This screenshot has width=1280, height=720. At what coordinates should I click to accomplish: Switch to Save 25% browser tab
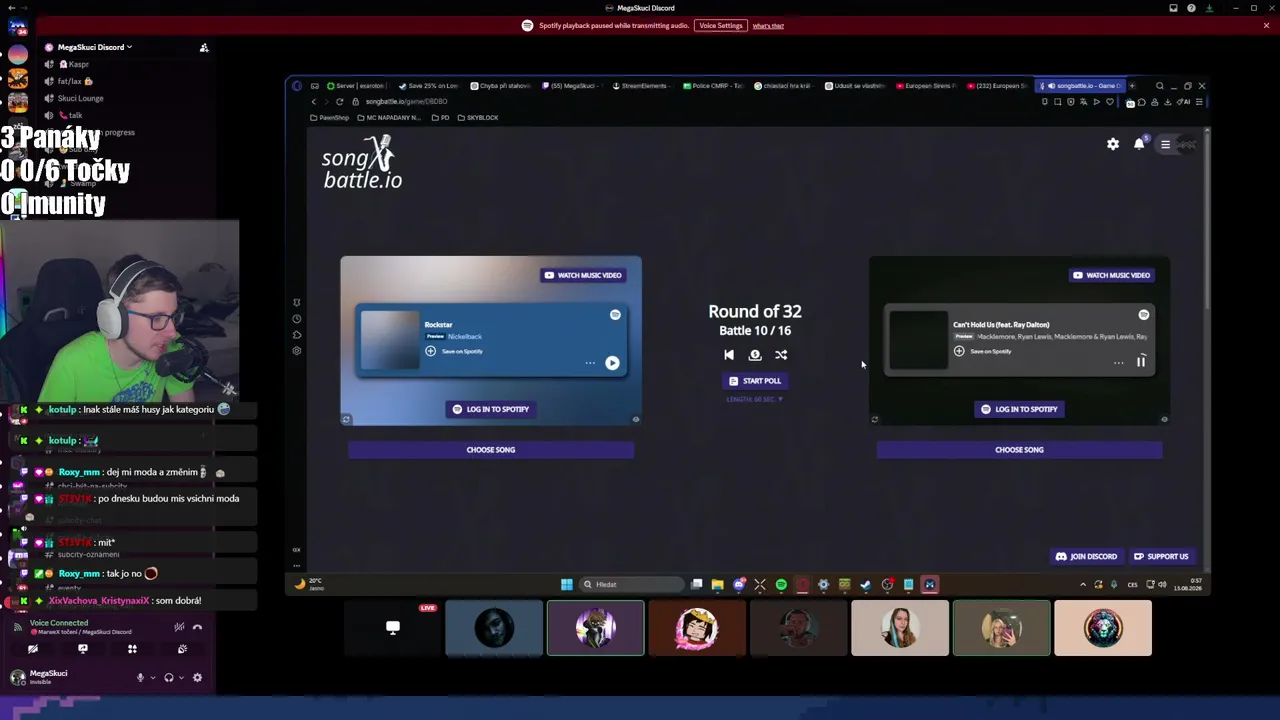427,86
